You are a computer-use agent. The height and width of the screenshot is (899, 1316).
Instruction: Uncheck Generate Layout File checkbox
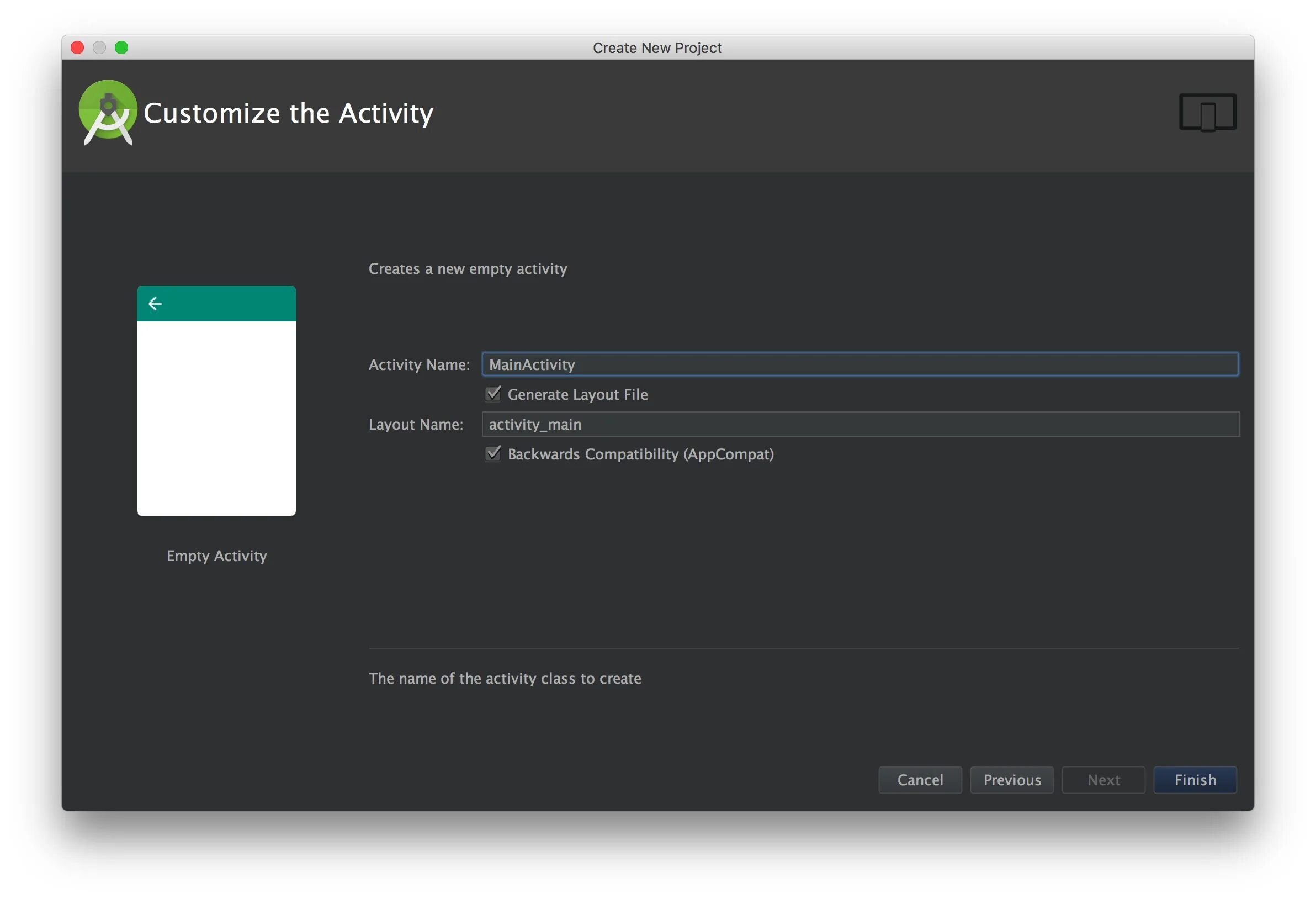(493, 394)
